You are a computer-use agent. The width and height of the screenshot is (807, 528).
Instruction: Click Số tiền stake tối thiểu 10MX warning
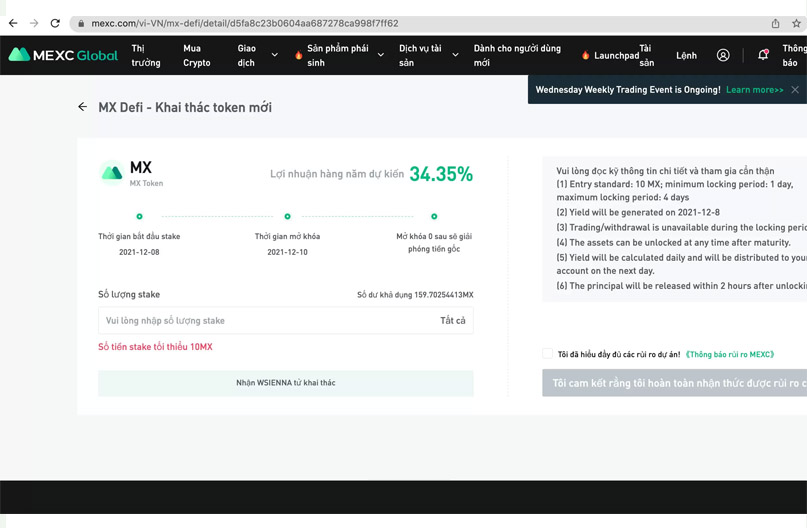(x=155, y=347)
